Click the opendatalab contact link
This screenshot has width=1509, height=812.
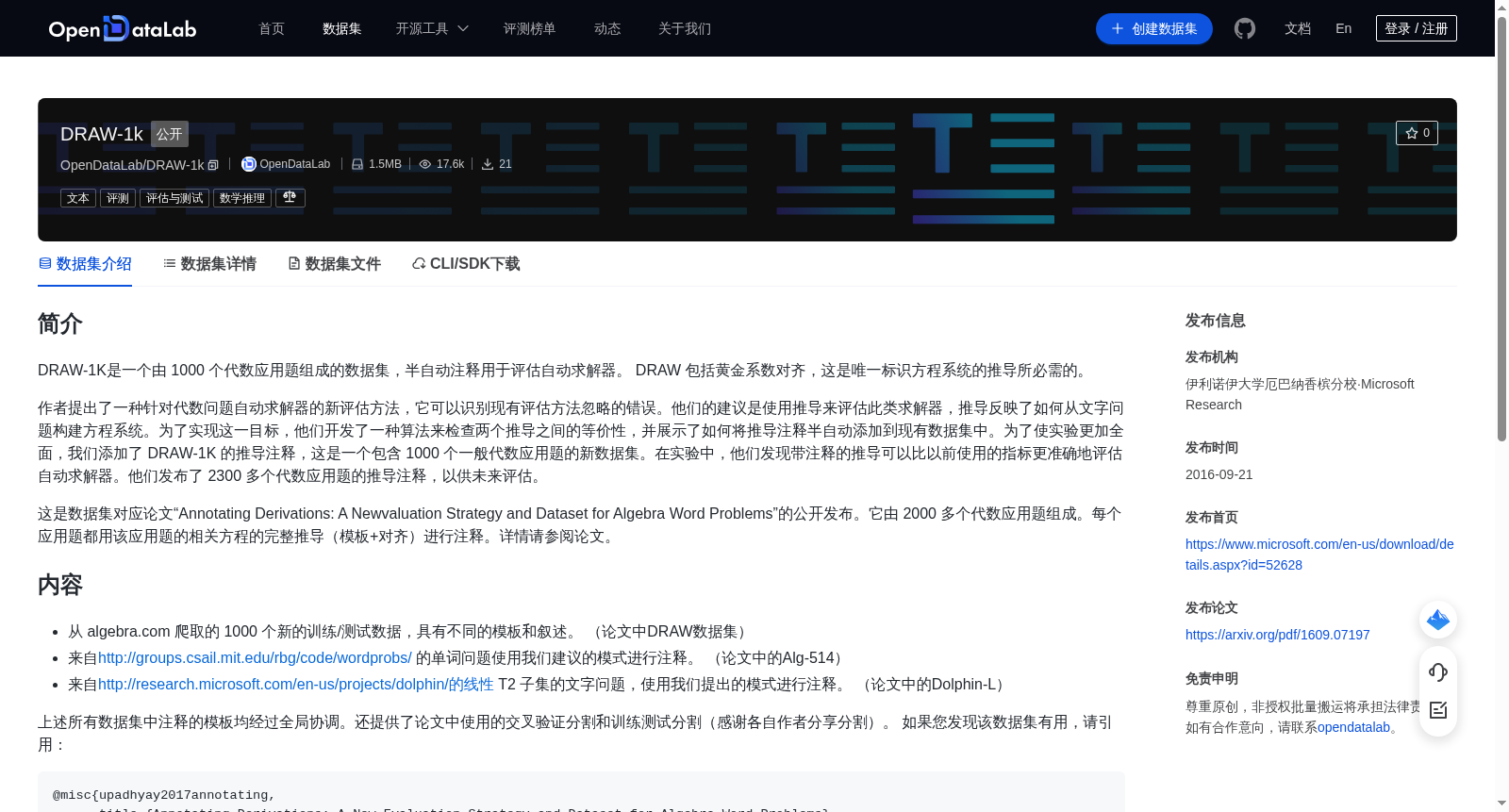1353,727
